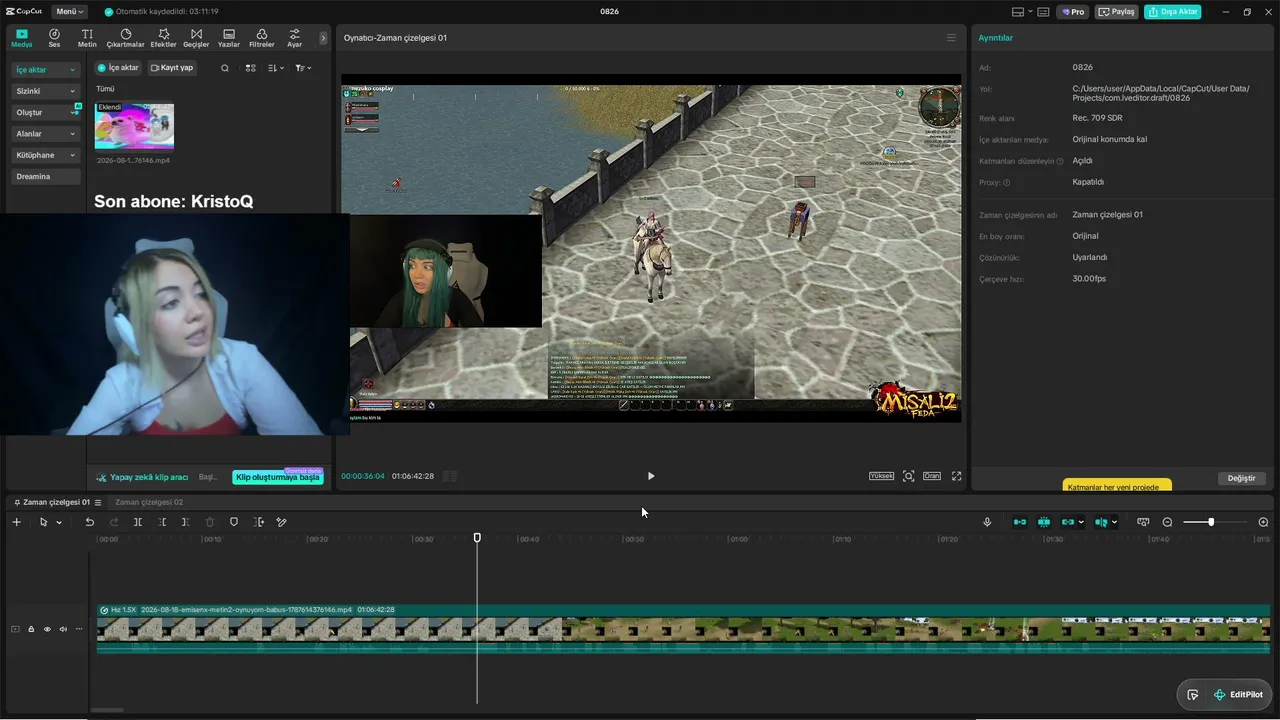This screenshot has height=720, width=1280.
Task: Select the Zaman çizelgesi 01 tab
Action: click(x=56, y=502)
